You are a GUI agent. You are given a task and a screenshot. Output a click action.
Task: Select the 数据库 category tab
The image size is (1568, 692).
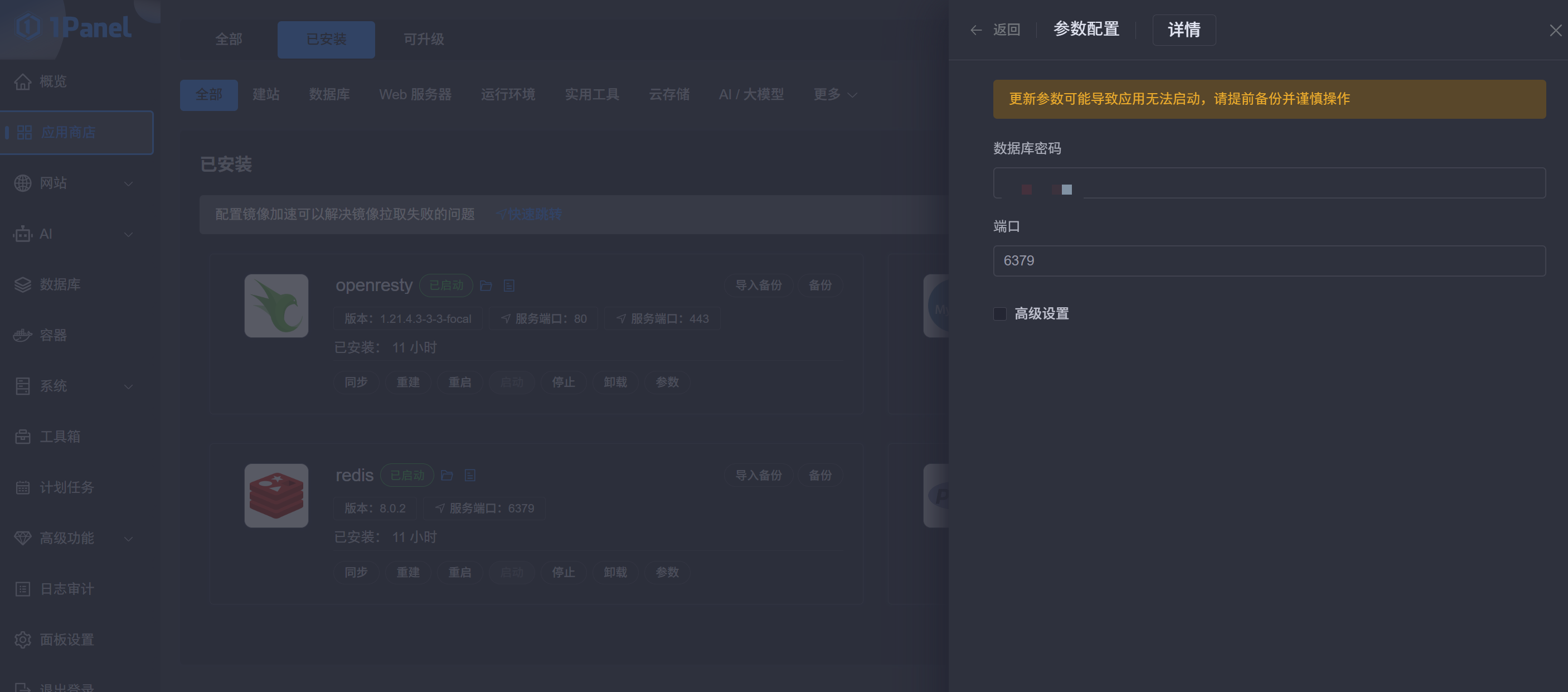coord(329,94)
